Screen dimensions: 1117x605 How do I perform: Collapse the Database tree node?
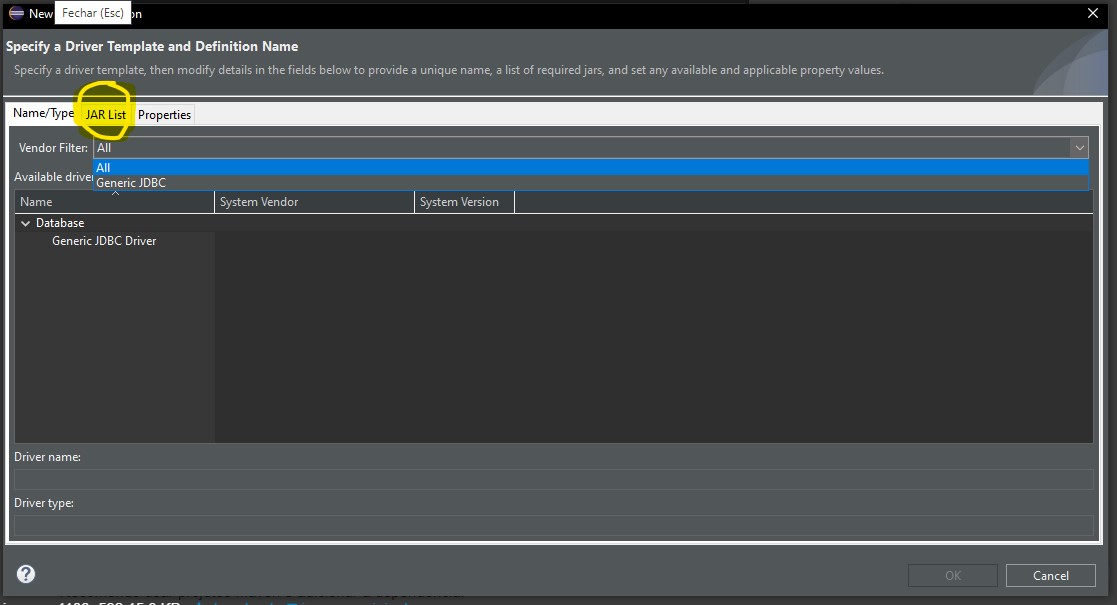pos(26,223)
